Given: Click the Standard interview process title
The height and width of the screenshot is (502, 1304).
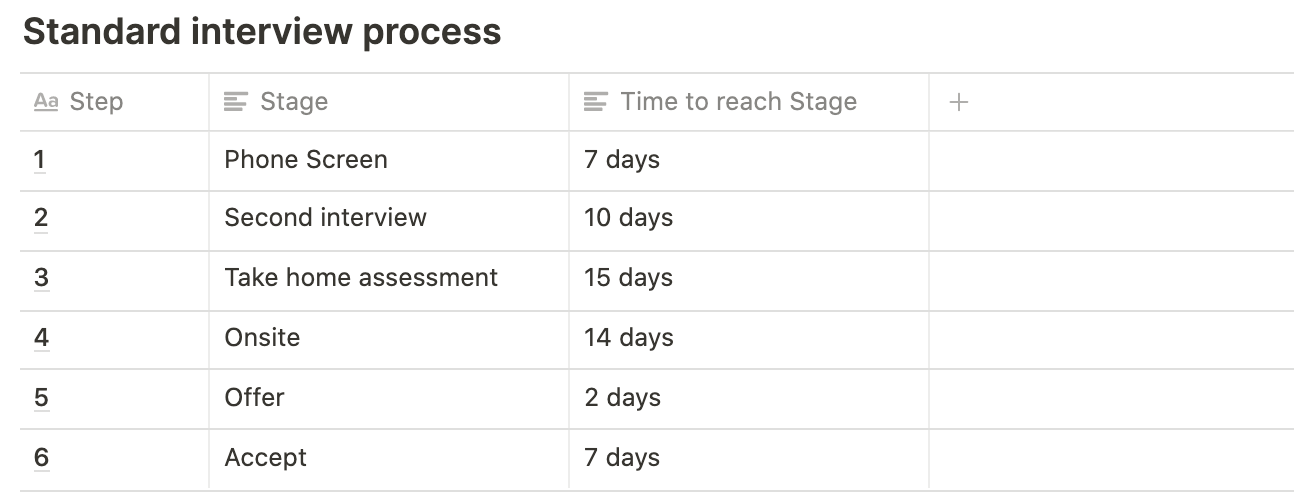Looking at the screenshot, I should (x=262, y=32).
